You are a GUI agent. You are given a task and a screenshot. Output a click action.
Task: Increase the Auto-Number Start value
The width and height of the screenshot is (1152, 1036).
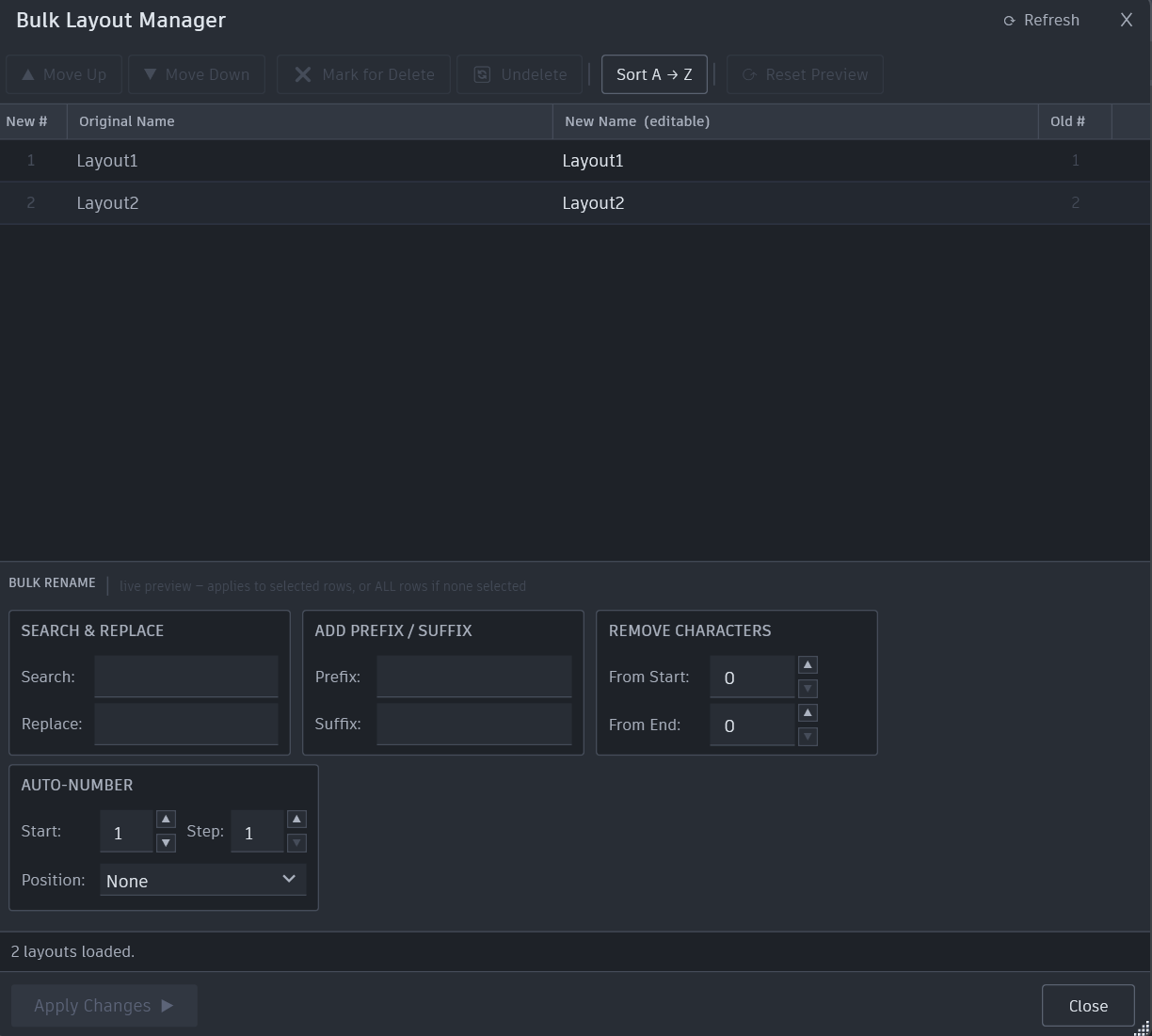point(166,820)
